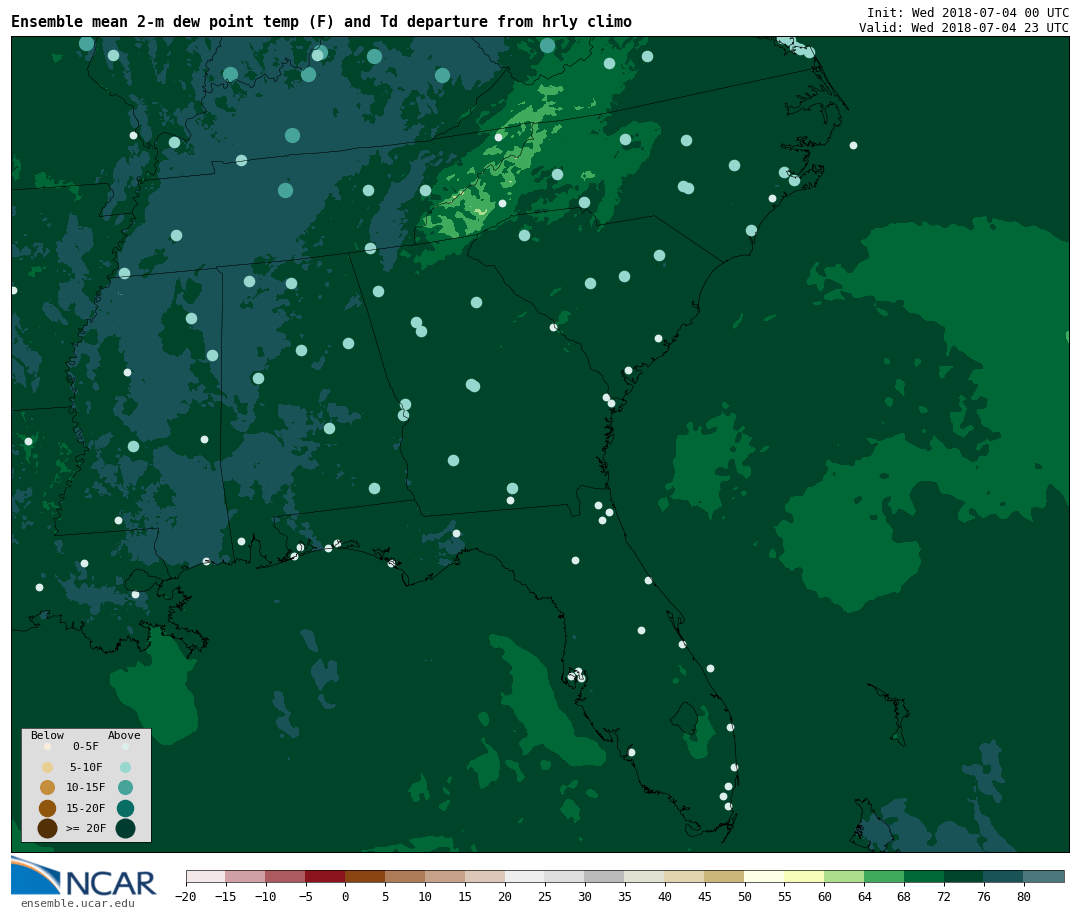1080x915 pixels.
Task: Click the NCAR logo
Action: click(x=83, y=876)
